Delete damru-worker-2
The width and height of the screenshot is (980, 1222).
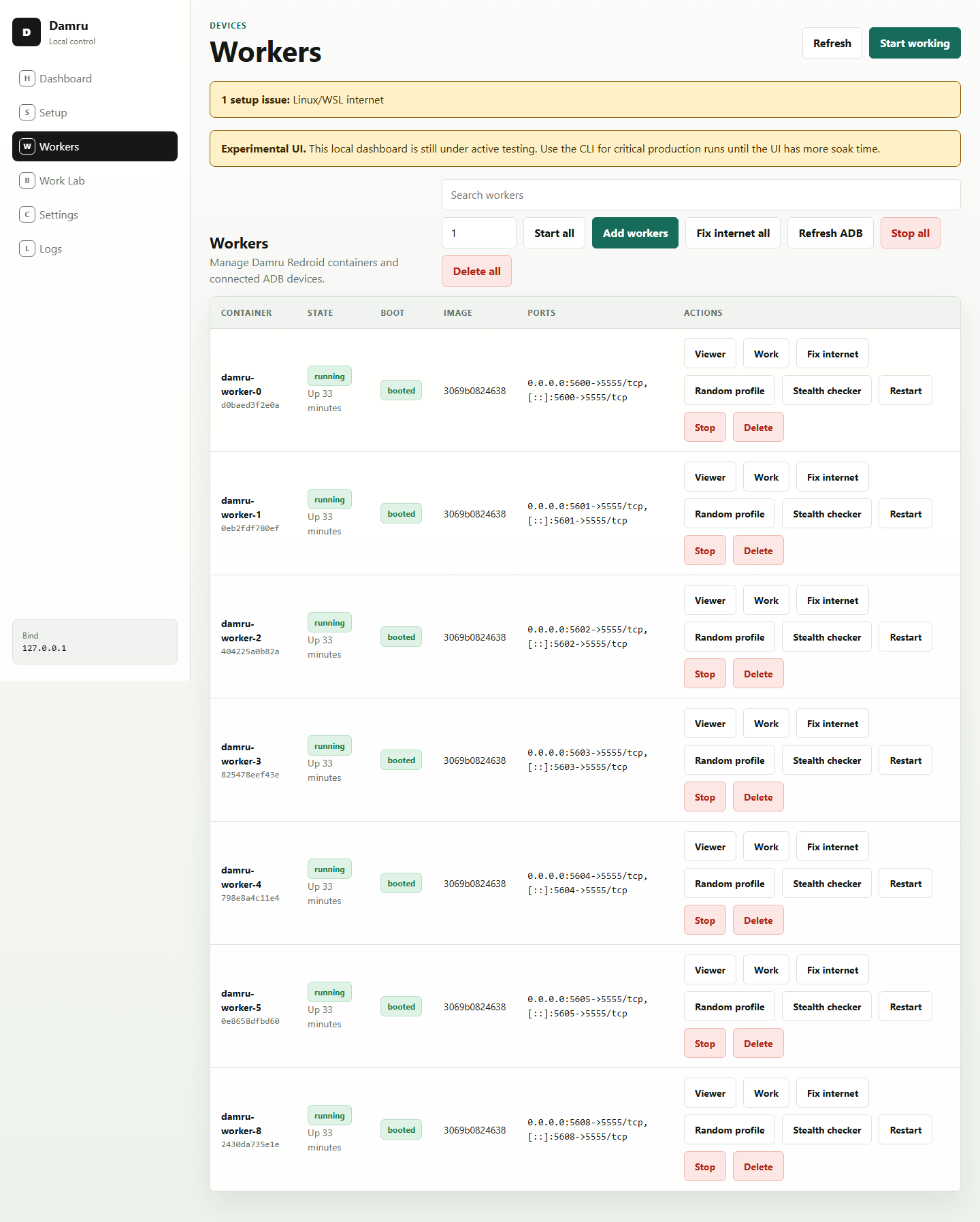tap(758, 674)
